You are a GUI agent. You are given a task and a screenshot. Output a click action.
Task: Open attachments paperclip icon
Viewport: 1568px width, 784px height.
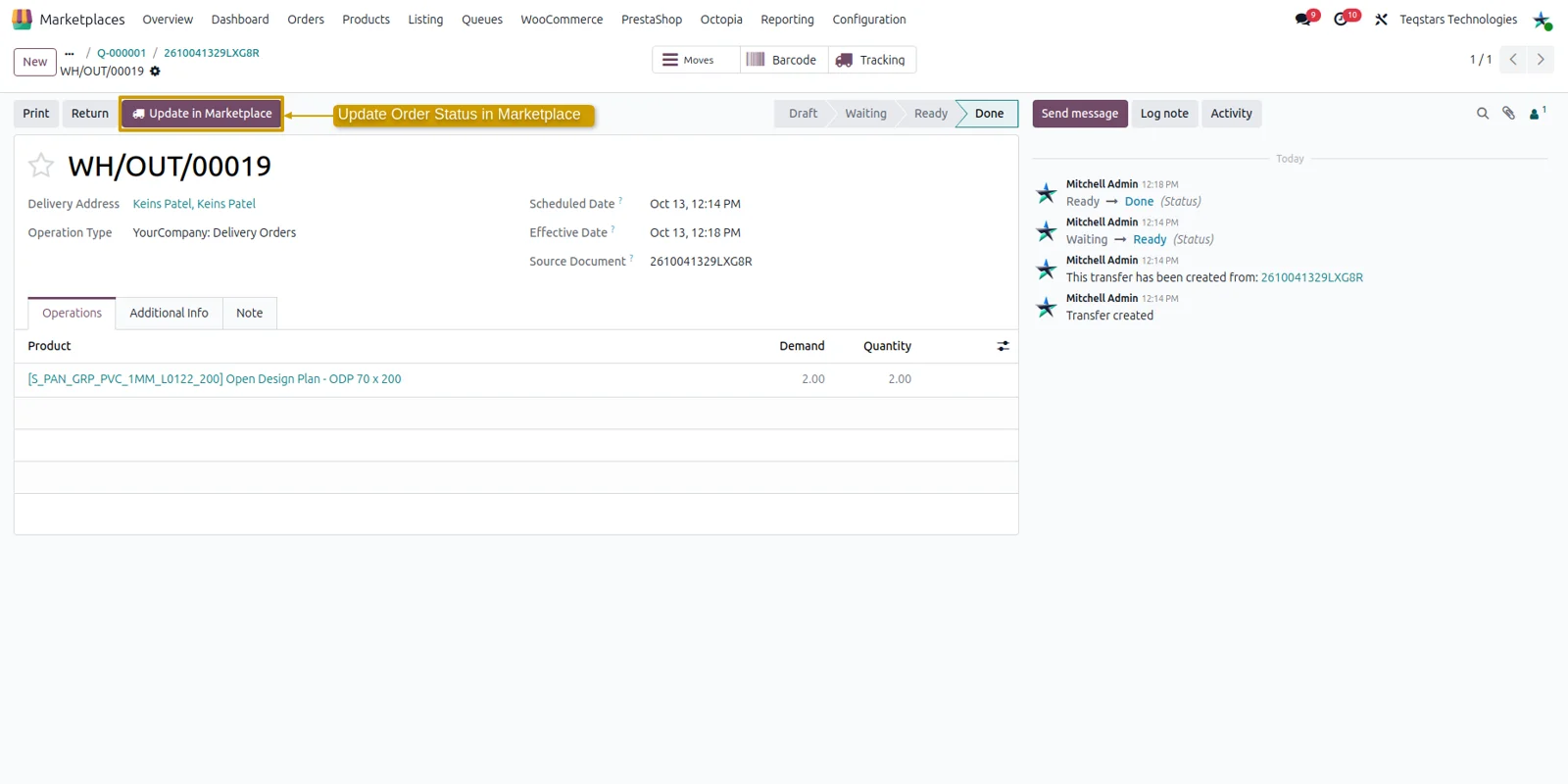1509,114
